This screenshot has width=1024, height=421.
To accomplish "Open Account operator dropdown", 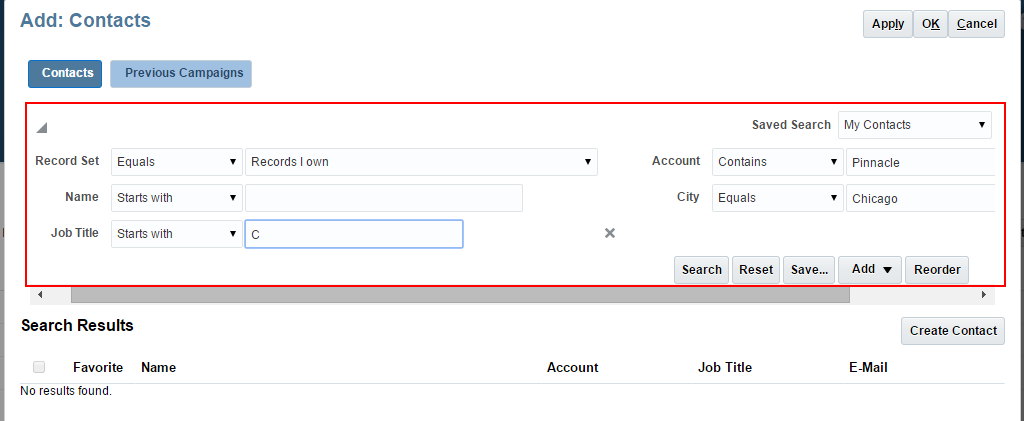I will 777,162.
